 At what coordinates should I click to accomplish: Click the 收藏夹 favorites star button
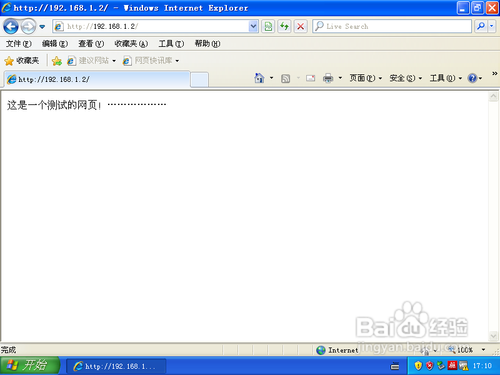pyautogui.click(x=22, y=61)
